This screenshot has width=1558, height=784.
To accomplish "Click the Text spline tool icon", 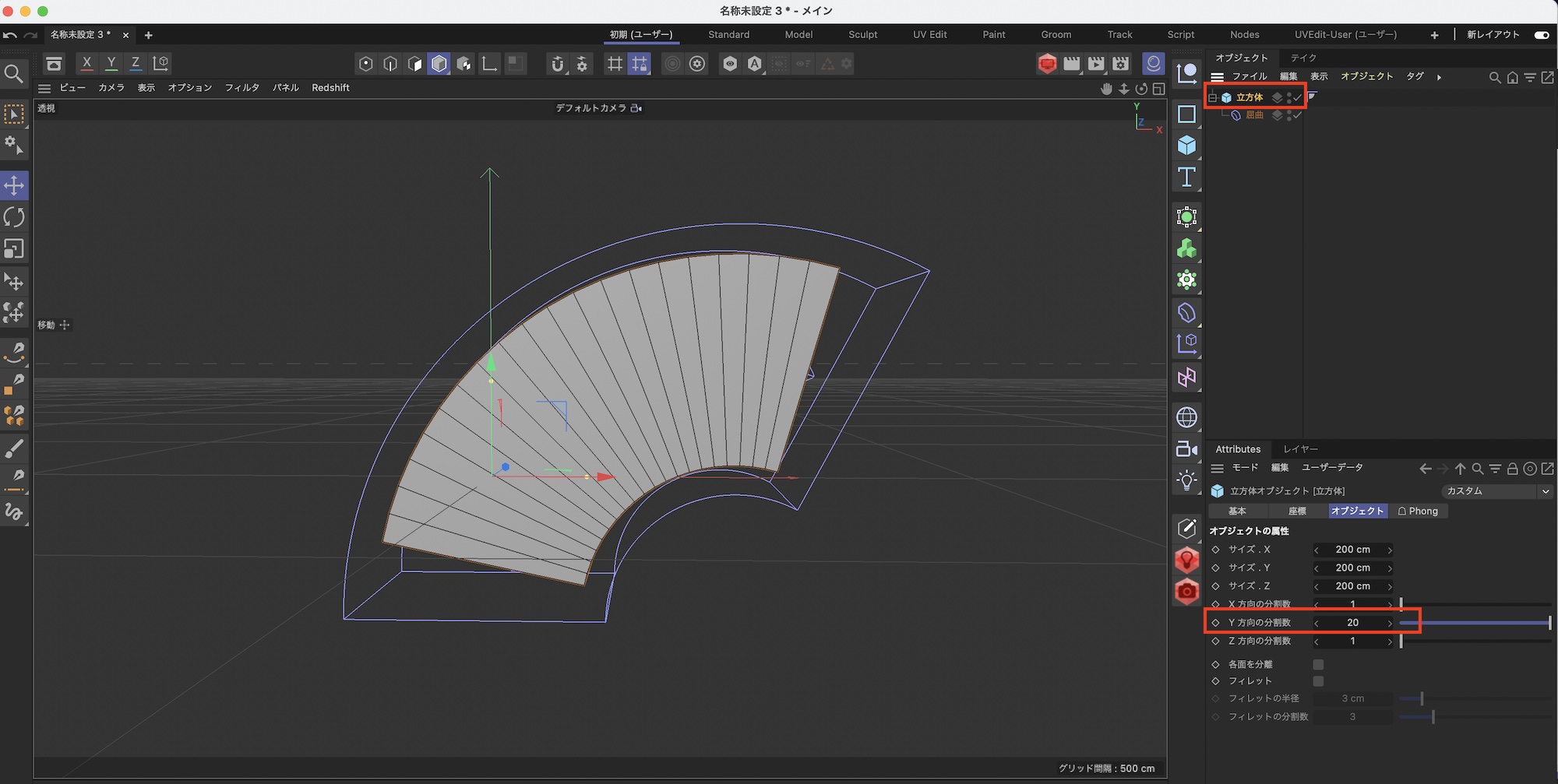I will [x=1186, y=178].
